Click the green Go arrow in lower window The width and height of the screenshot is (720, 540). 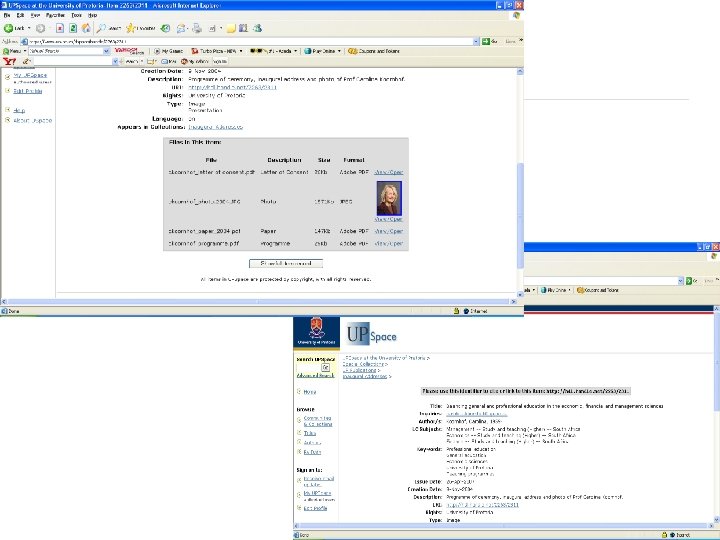pos(689,281)
